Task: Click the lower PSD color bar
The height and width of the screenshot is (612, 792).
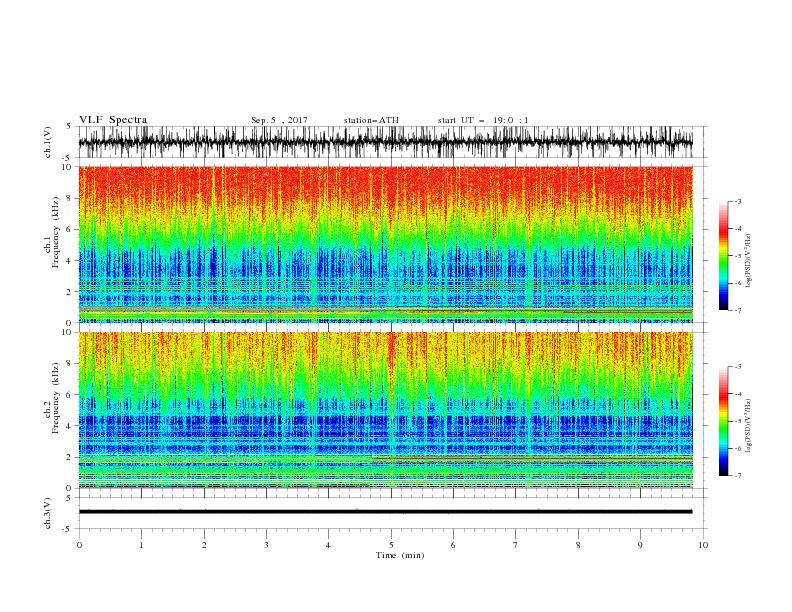Action: tap(723, 421)
